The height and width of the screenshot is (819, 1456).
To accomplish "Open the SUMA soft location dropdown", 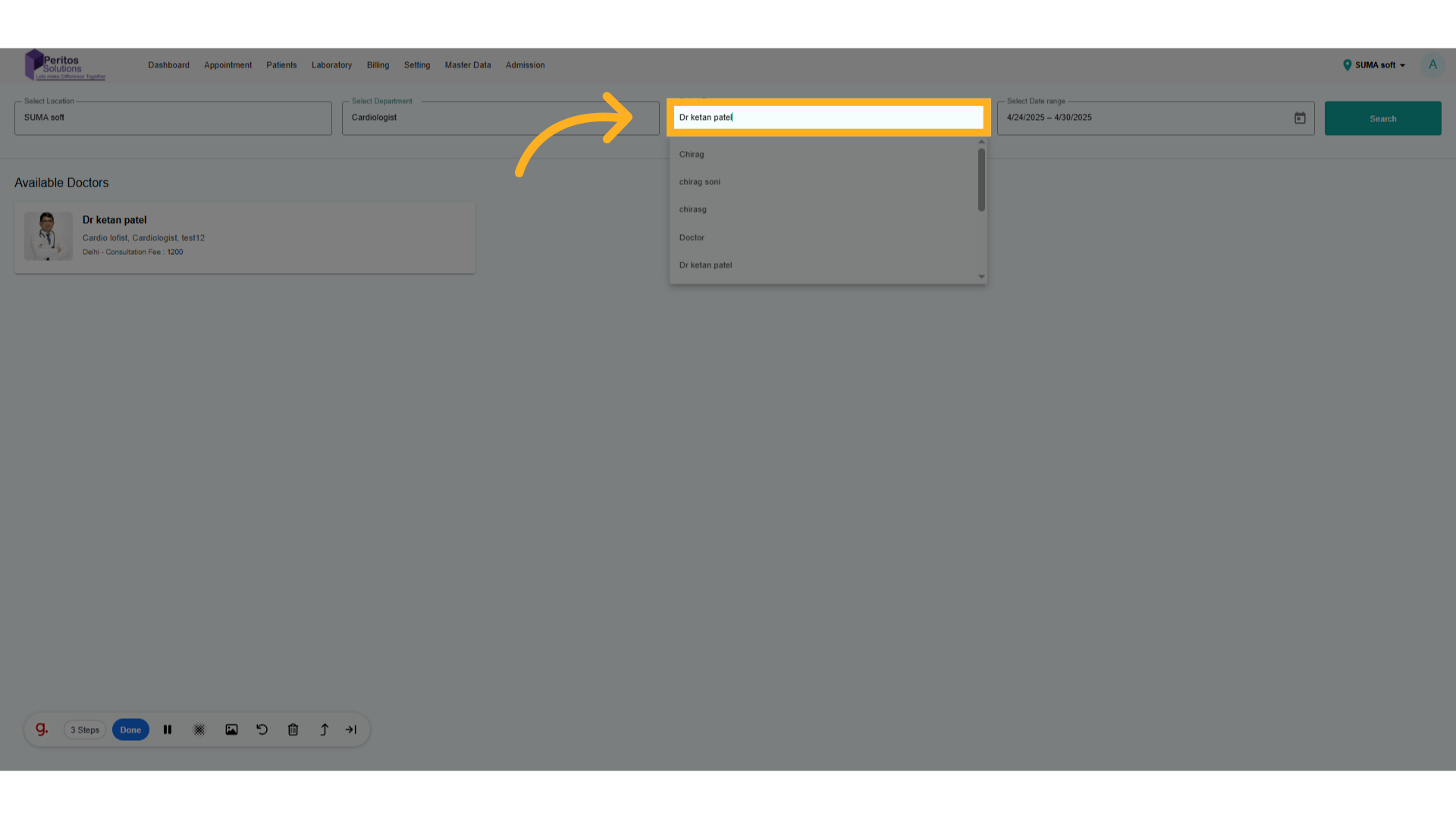I will (1374, 65).
